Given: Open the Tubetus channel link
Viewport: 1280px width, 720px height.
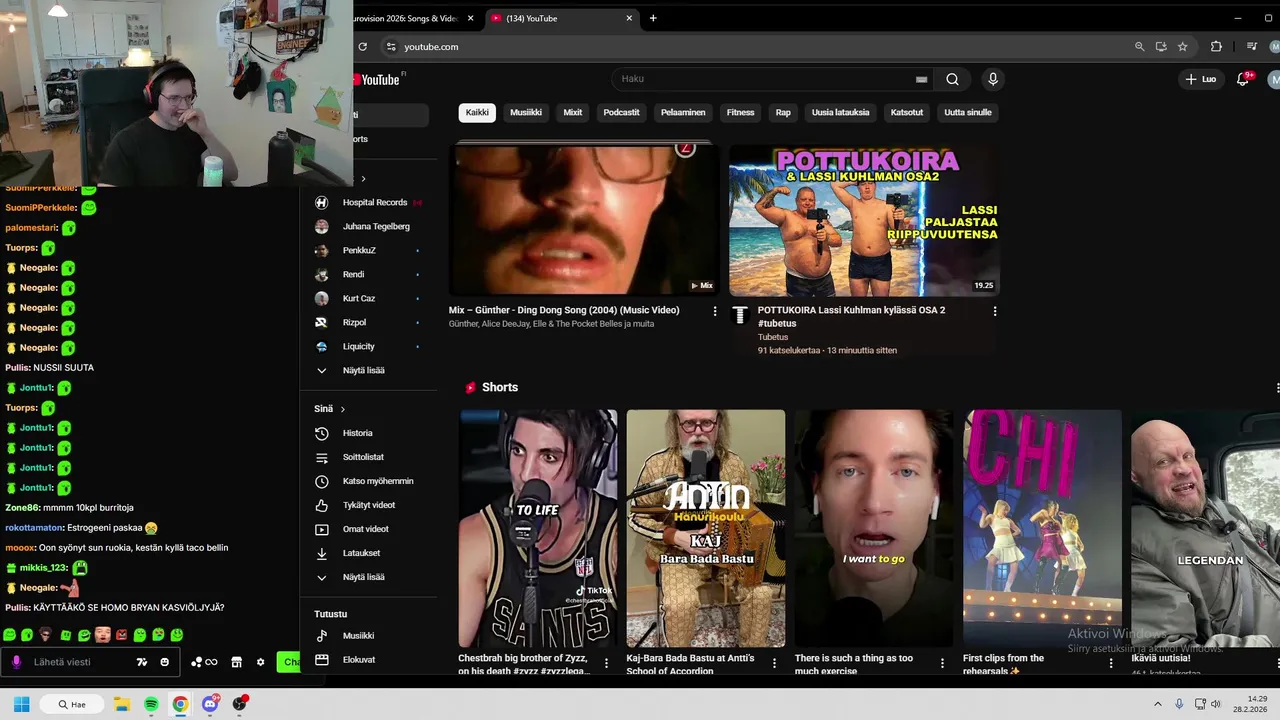Looking at the screenshot, I should [773, 337].
